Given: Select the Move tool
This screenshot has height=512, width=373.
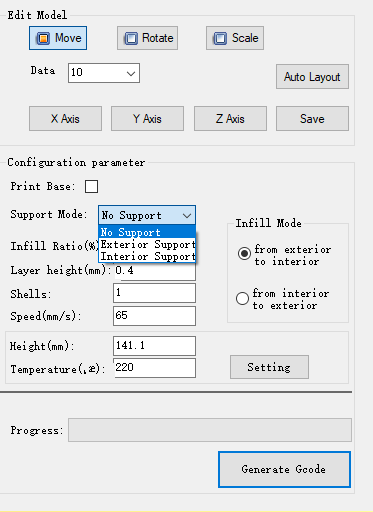Looking at the screenshot, I should (58, 38).
